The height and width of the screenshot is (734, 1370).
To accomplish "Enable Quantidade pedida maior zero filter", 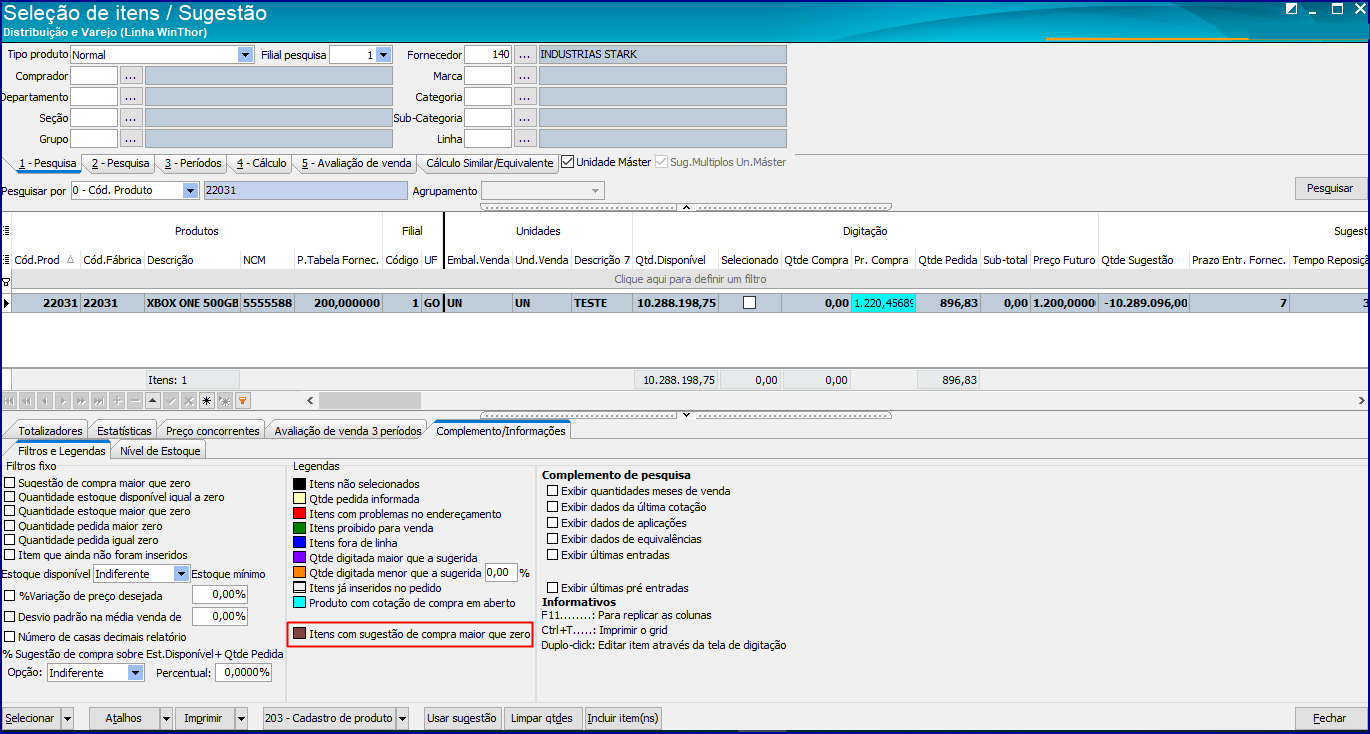I will click(x=10, y=526).
